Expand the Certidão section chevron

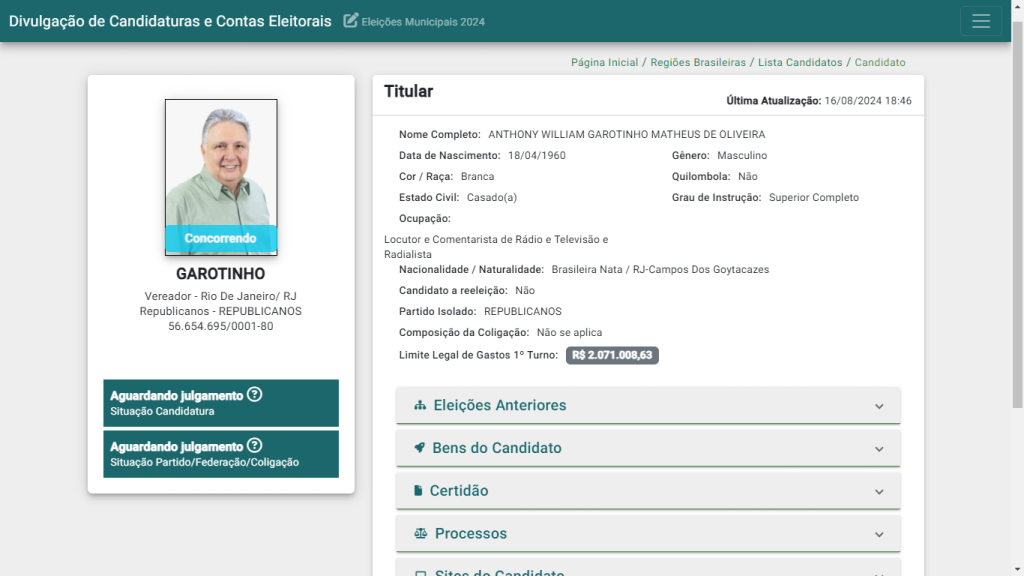879,492
